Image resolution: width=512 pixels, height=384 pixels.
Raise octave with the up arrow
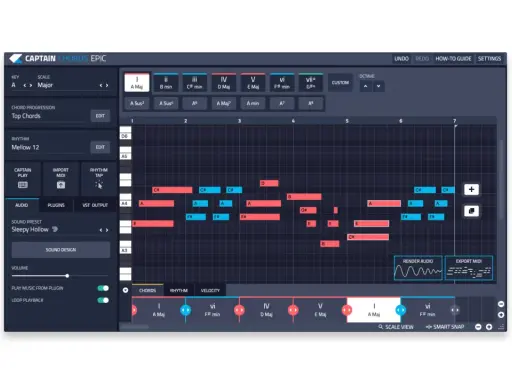tap(365, 86)
